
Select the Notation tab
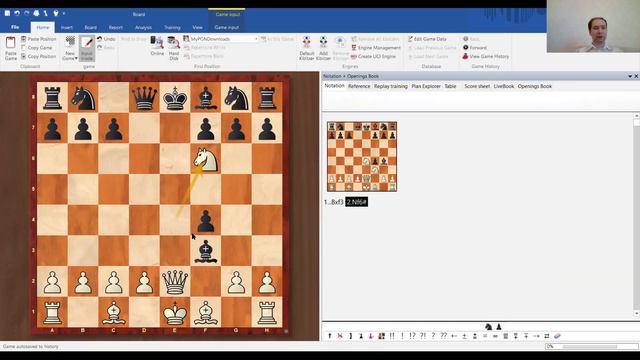[334, 86]
